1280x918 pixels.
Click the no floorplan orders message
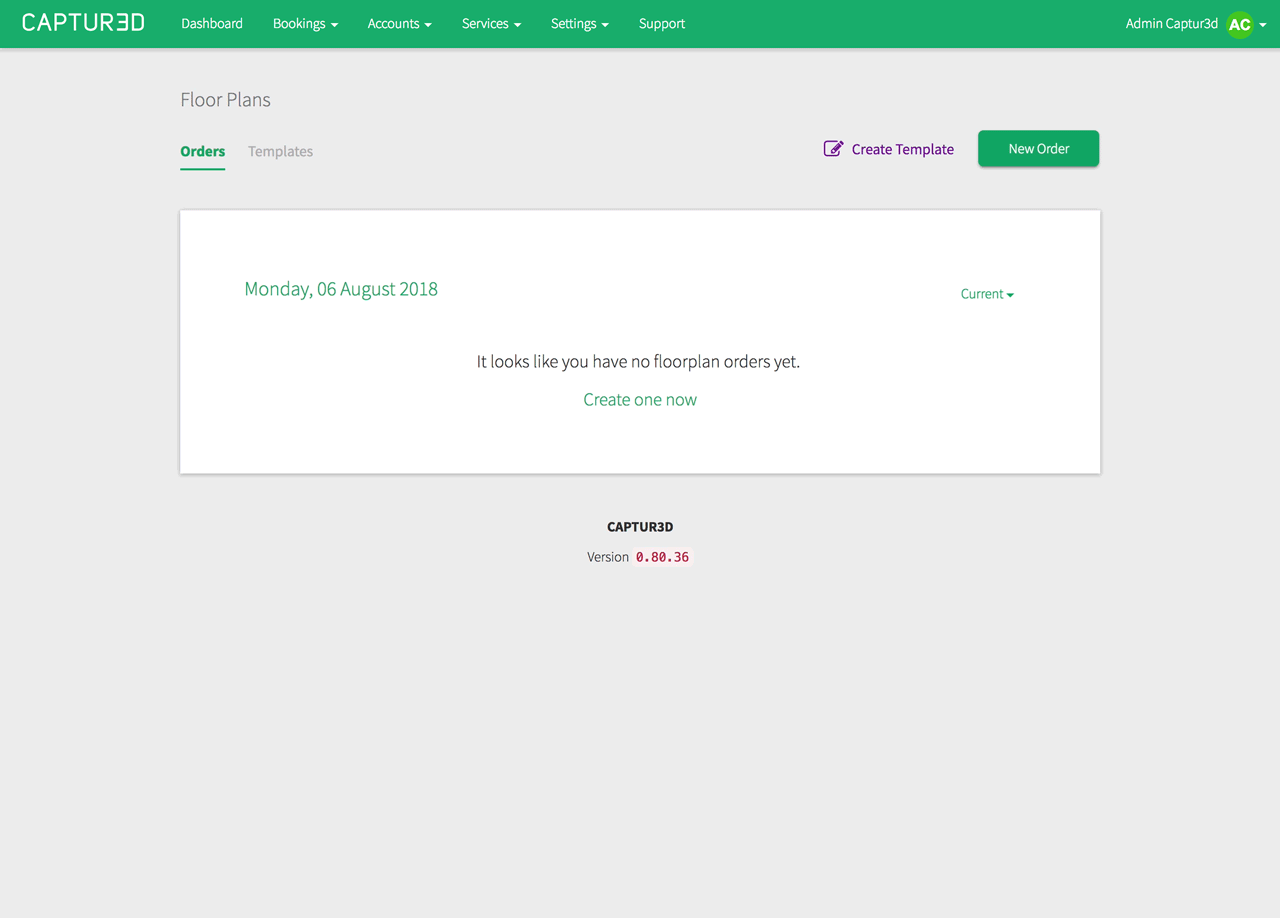pos(638,362)
